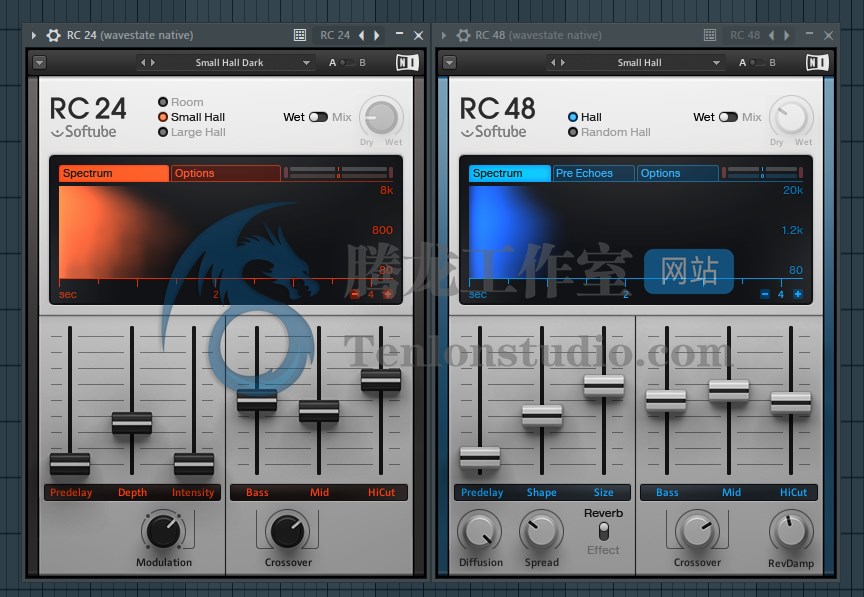Click the RC 48 level meter display
This screenshot has width=864, height=597.
tap(762, 173)
